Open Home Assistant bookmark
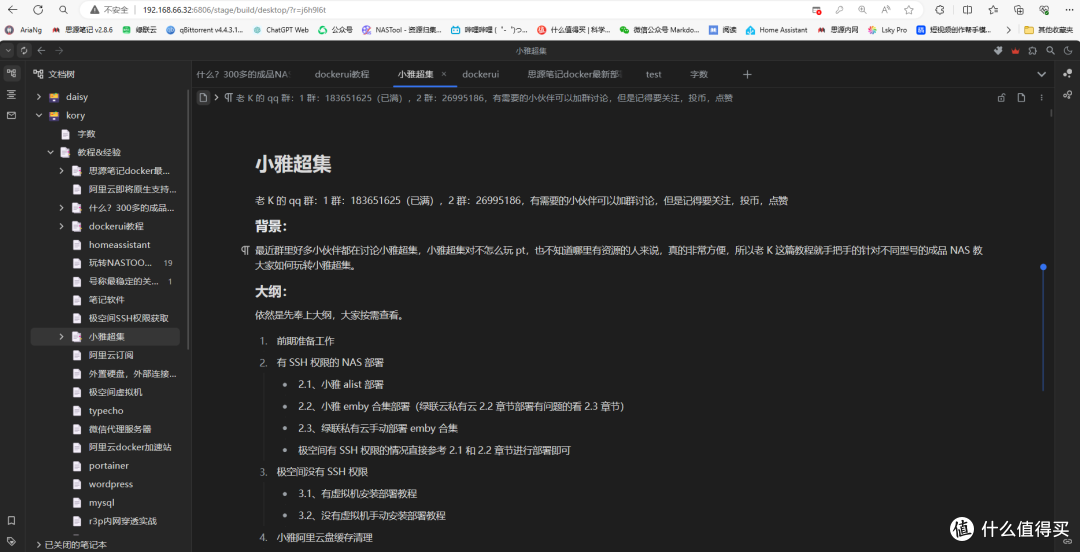Viewport: 1080px width, 552px height. point(776,30)
